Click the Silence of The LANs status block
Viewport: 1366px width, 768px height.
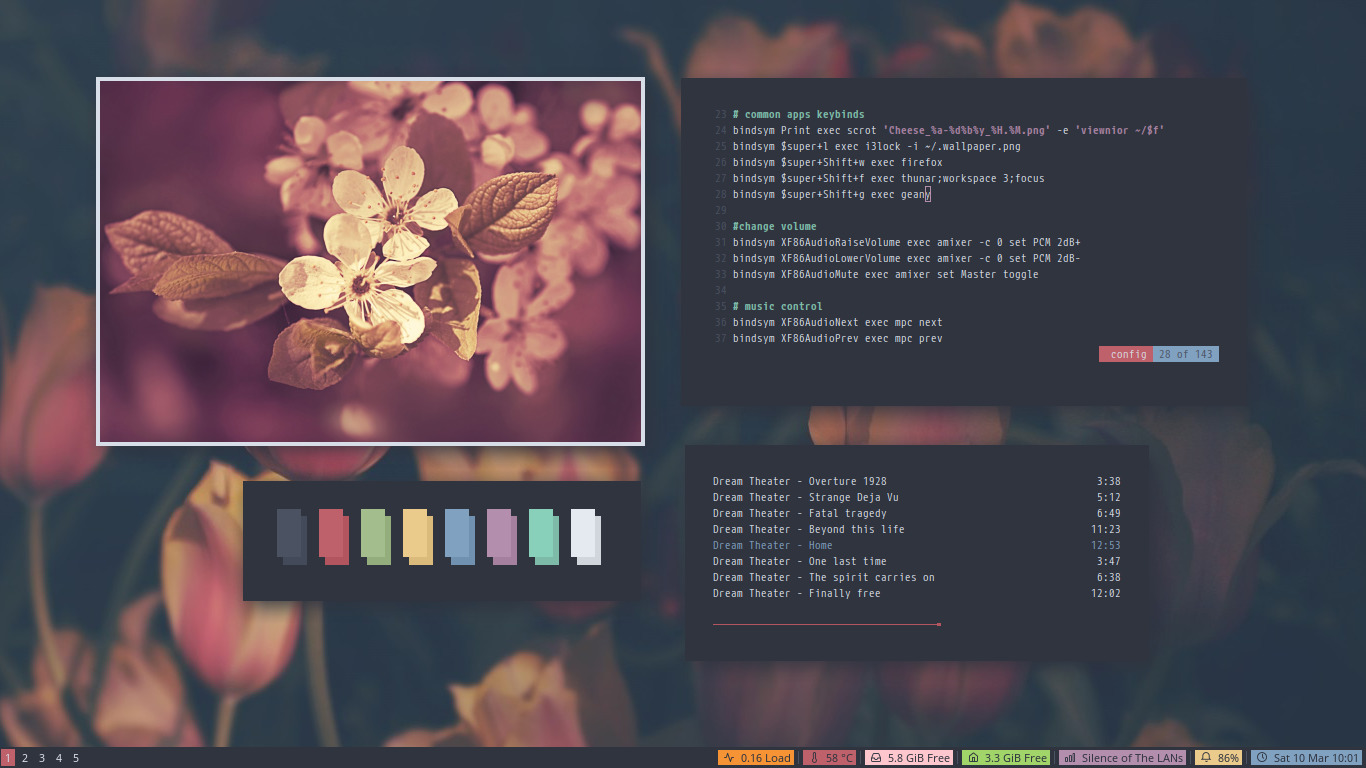pos(1122,757)
